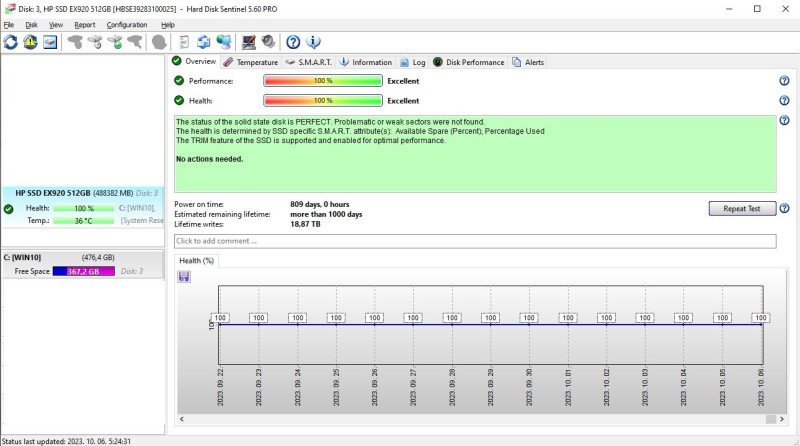
Task: Save the health chart with the floppy icon
Action: point(184,277)
